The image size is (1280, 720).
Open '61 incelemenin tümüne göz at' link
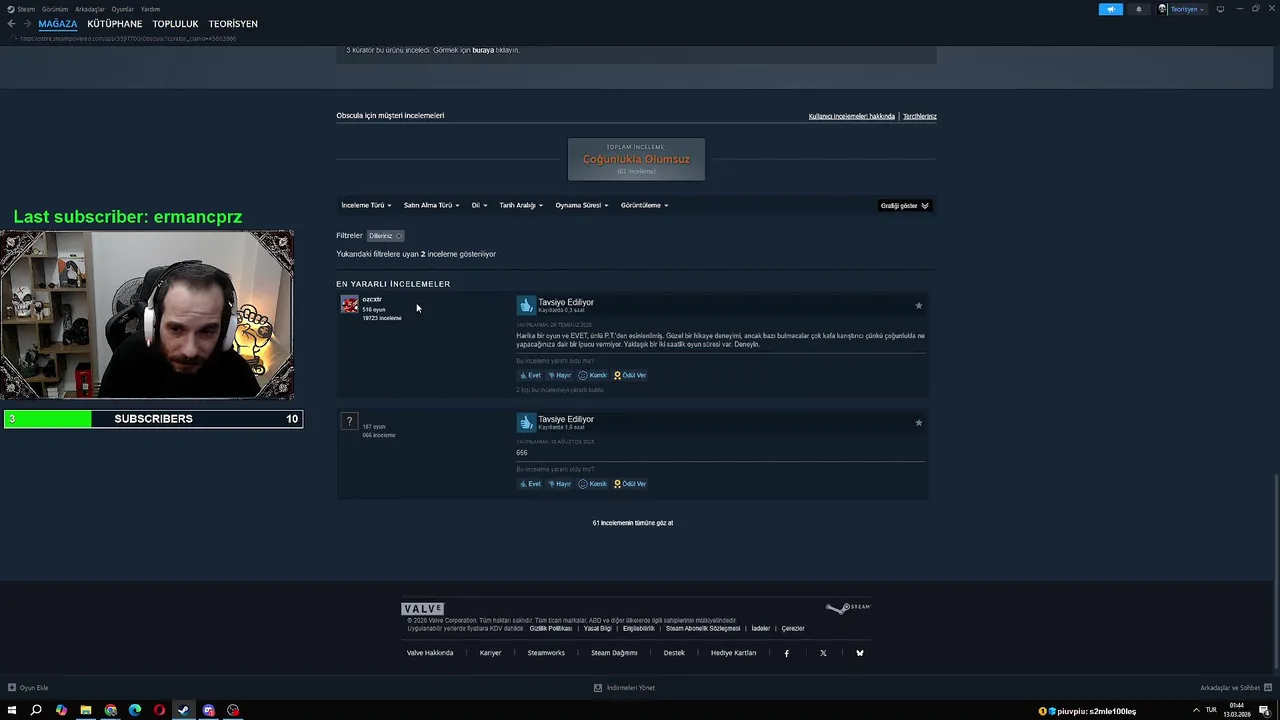(x=633, y=523)
